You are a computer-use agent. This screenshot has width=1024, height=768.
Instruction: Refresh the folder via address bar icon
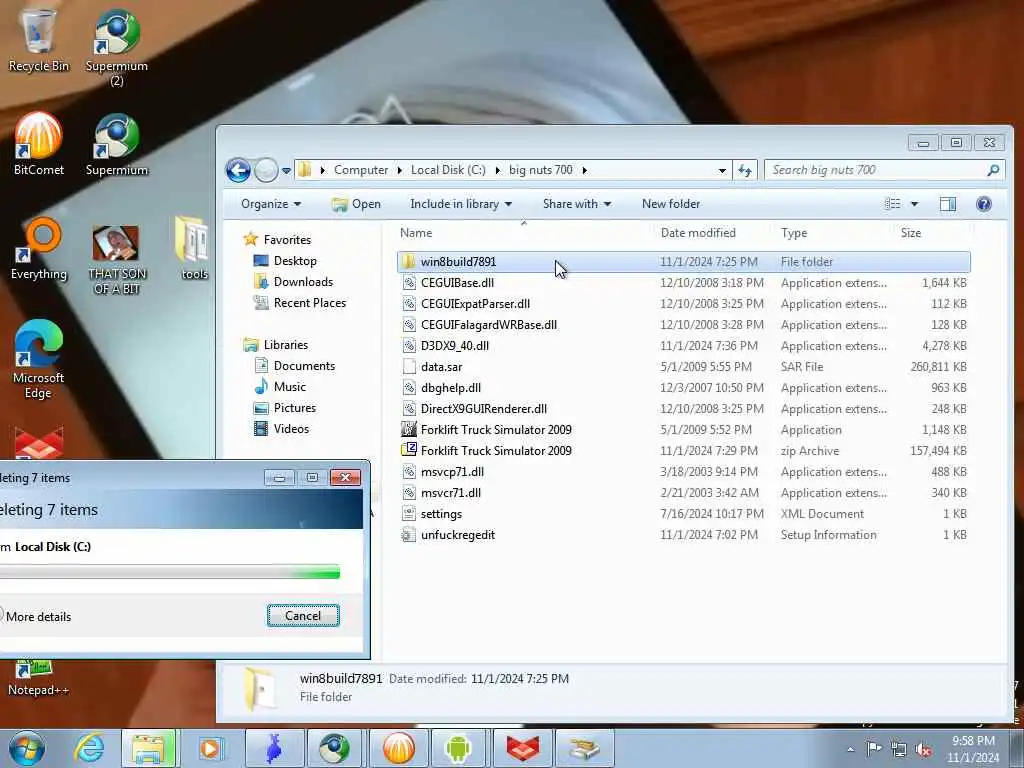pyautogui.click(x=745, y=170)
